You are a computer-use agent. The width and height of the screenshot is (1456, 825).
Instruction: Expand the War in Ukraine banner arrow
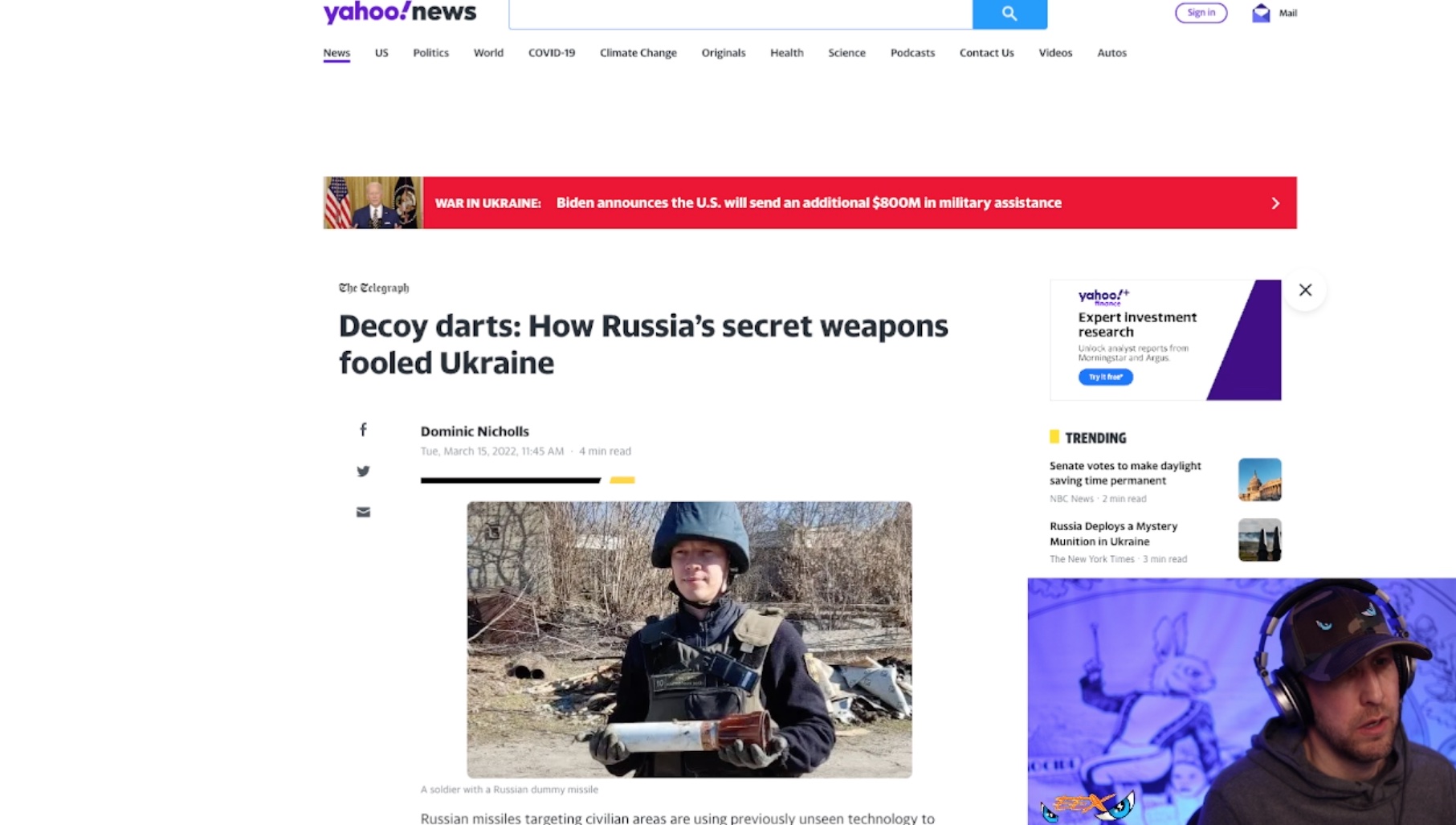point(1275,203)
